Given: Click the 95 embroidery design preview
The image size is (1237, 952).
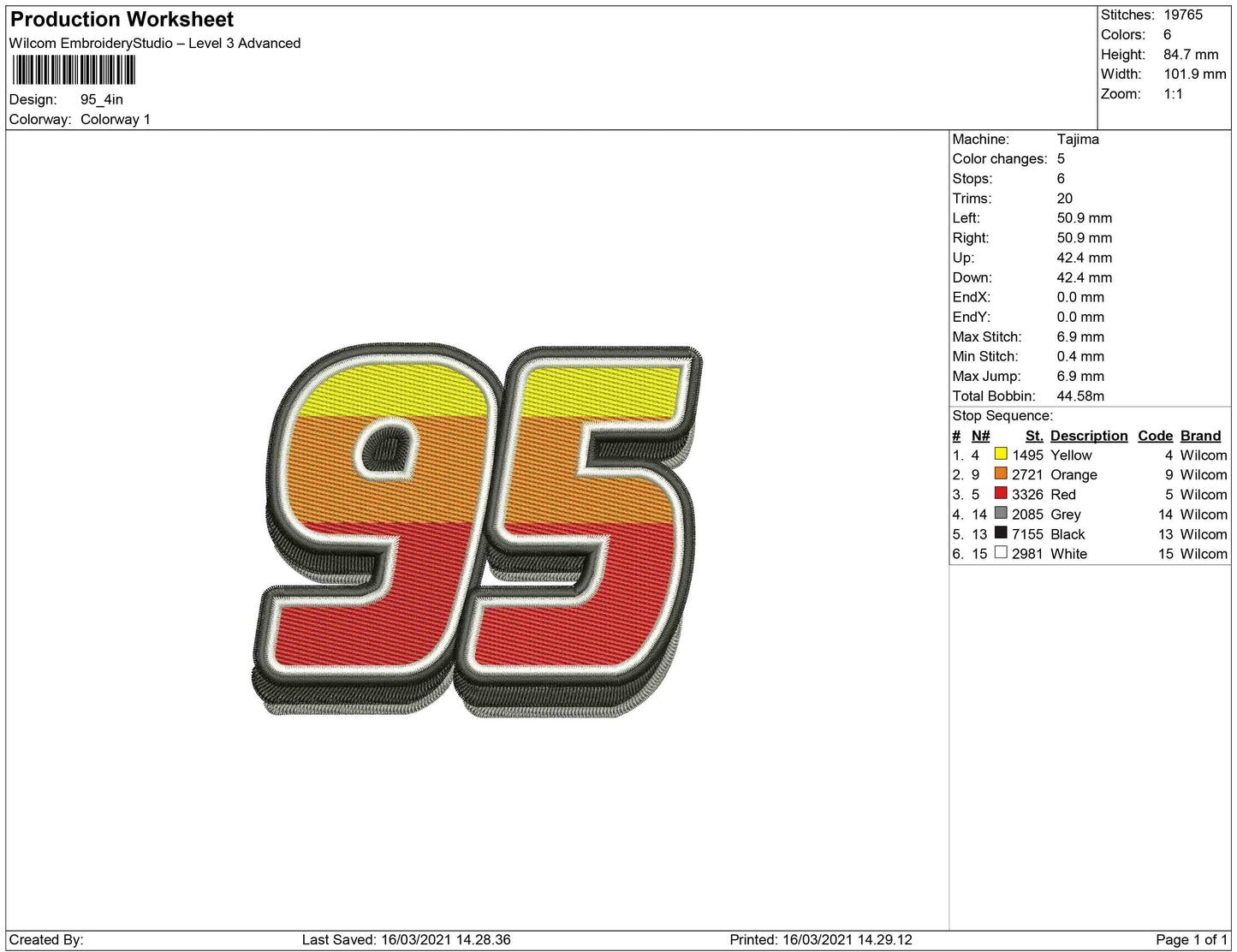Looking at the screenshot, I should [x=478, y=531].
